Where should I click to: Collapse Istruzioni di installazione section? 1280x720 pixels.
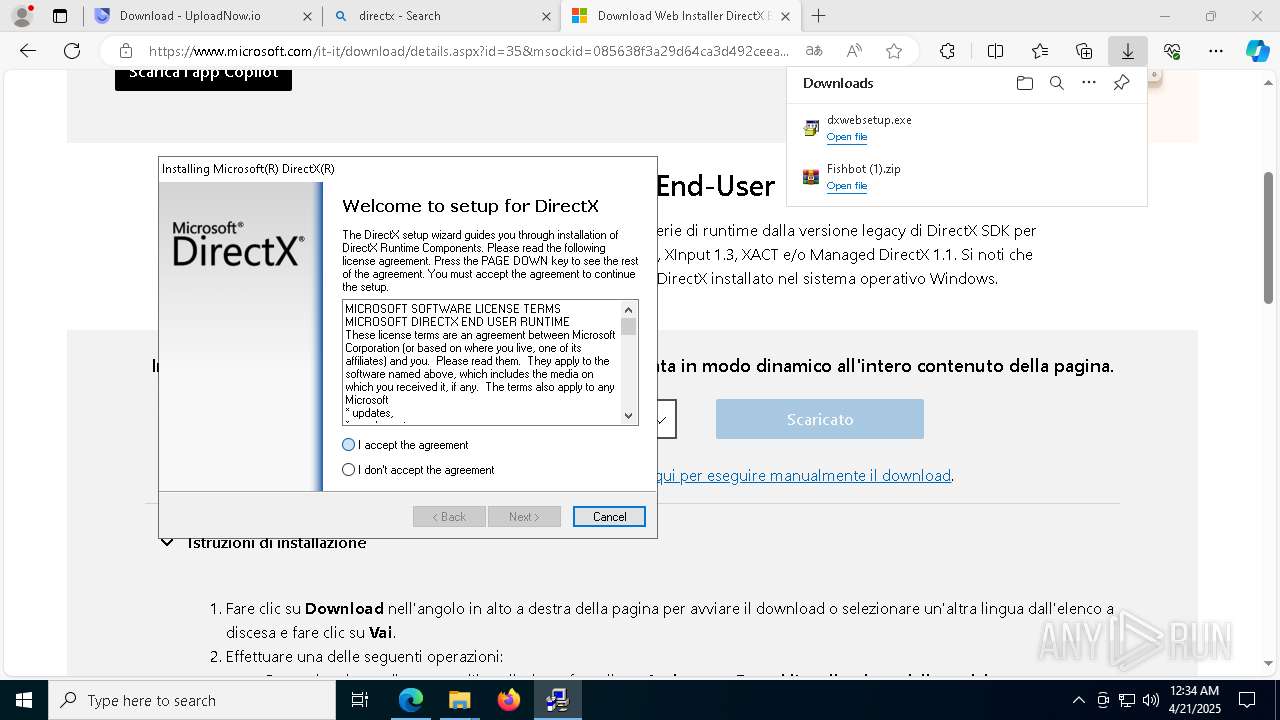167,543
